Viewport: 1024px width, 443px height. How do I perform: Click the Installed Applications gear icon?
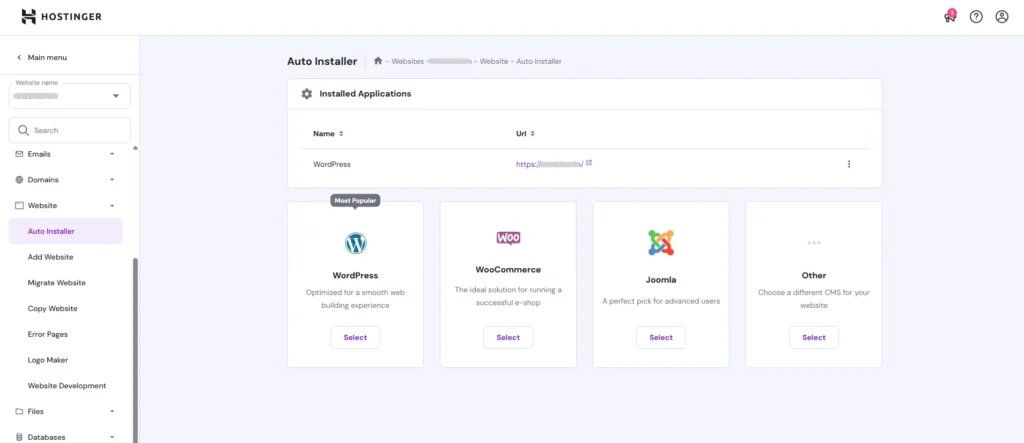pyautogui.click(x=306, y=93)
